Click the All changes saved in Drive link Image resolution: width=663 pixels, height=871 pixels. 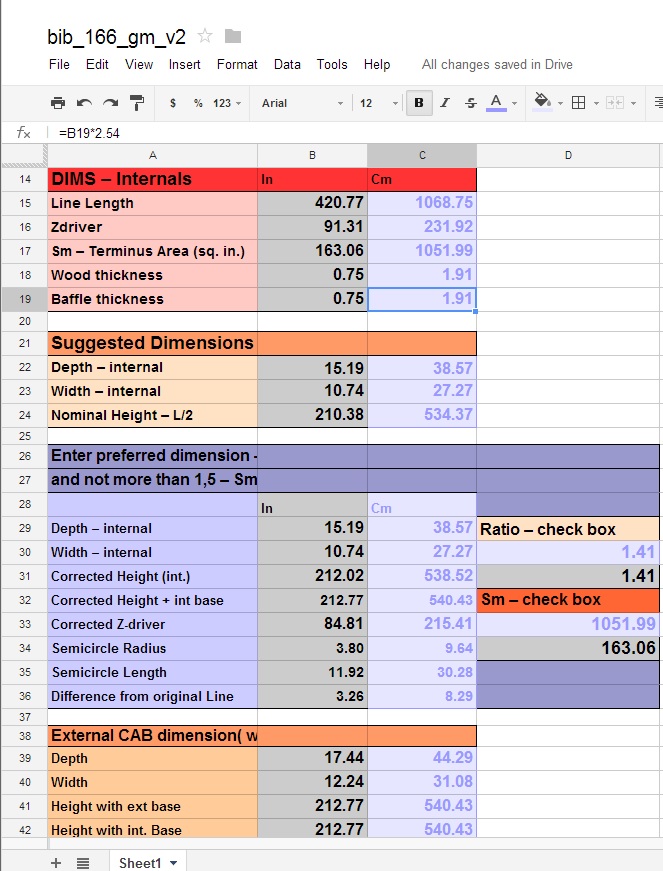497,64
